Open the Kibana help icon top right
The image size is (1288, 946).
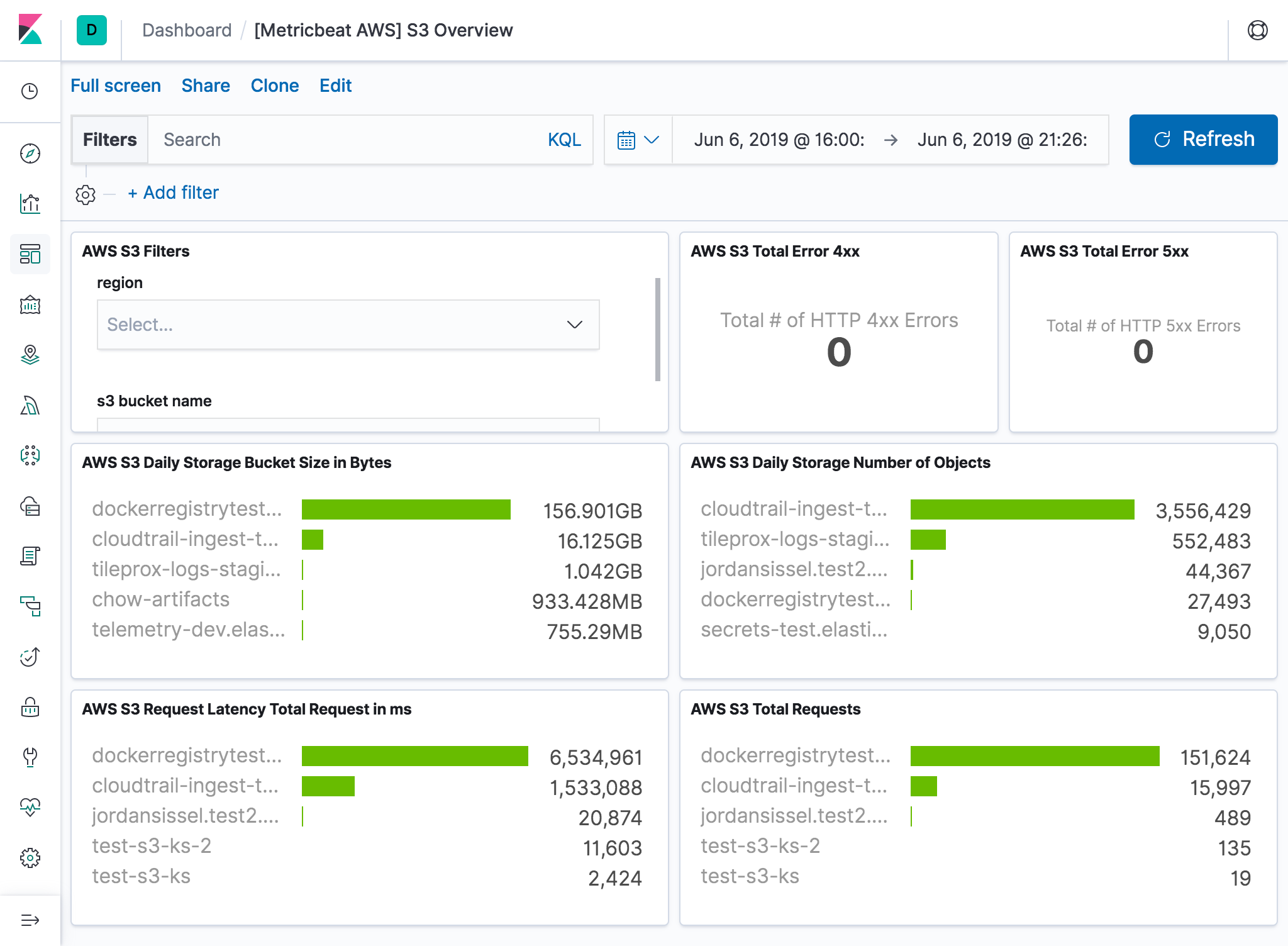pos(1257,30)
